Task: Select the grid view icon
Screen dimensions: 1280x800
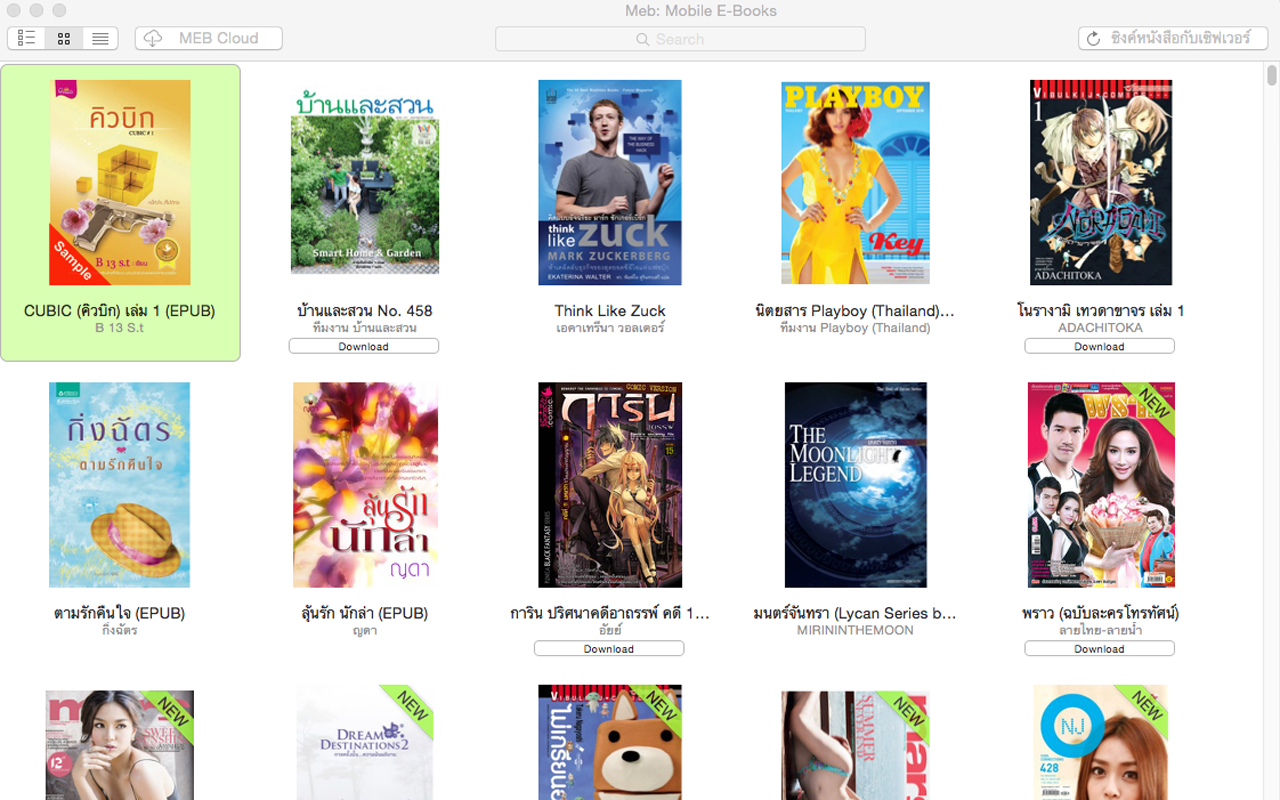Action: pos(64,38)
